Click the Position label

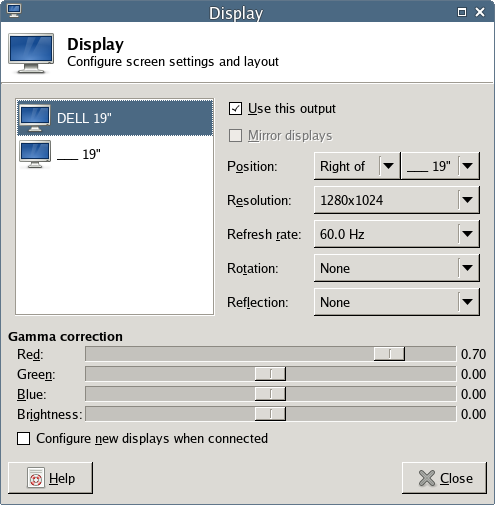tap(252, 166)
